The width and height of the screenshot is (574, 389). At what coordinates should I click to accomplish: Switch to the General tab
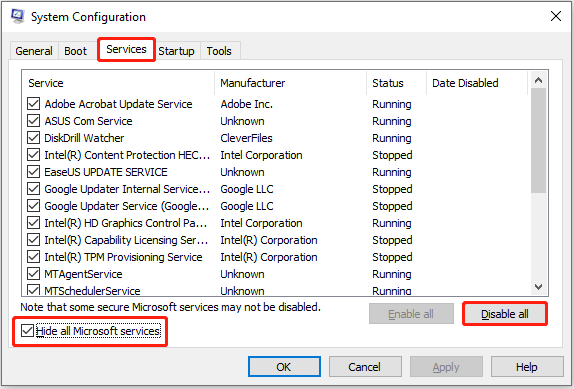click(x=34, y=51)
